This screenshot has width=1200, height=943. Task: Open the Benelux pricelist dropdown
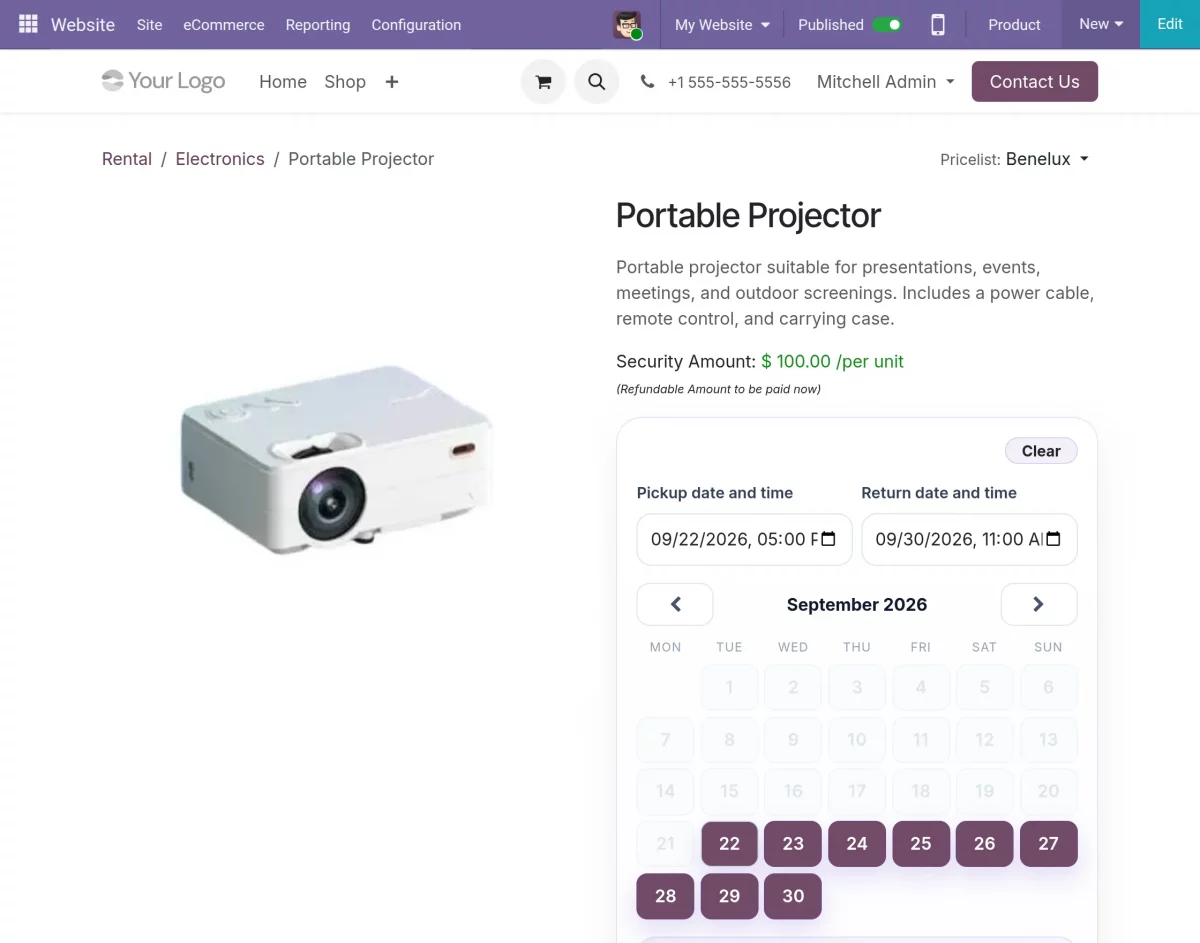pos(1047,159)
